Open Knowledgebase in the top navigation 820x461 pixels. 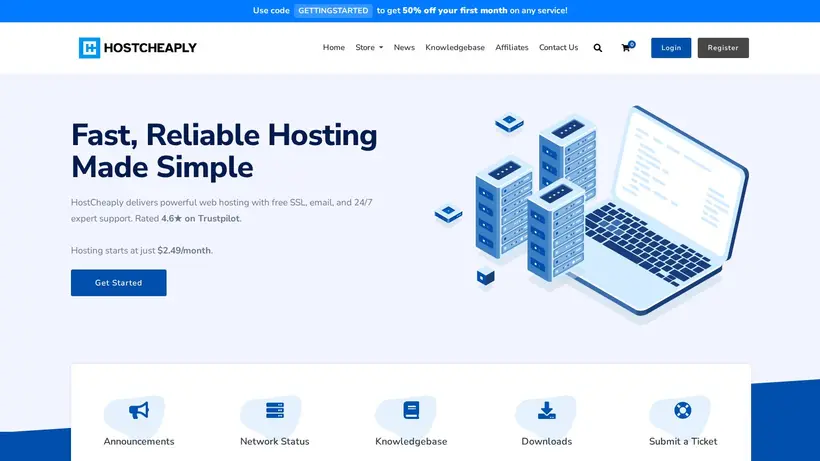pyautogui.click(x=455, y=48)
